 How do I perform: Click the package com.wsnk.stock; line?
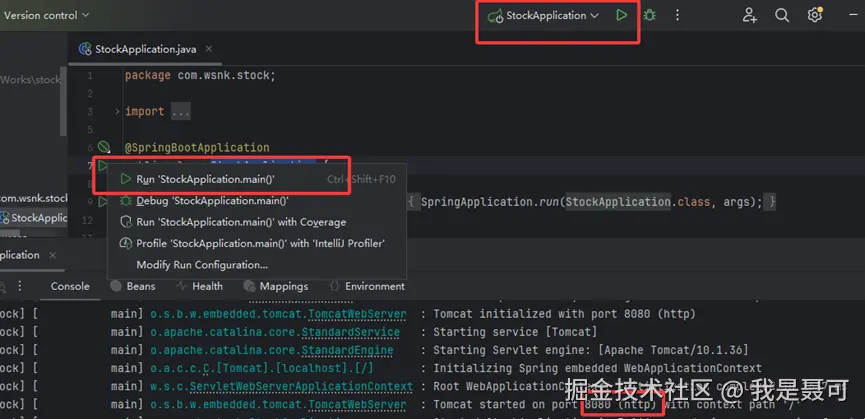pyautogui.click(x=200, y=76)
